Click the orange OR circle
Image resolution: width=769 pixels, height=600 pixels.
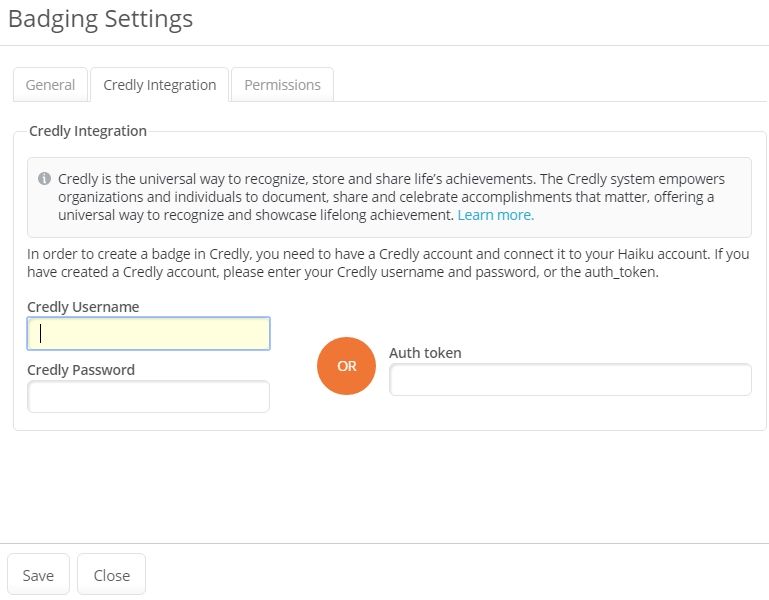click(346, 366)
